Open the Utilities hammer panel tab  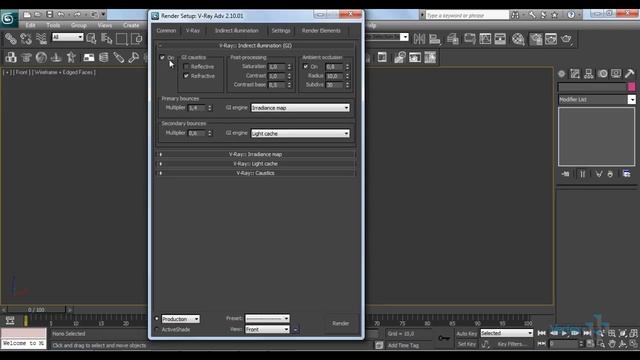[x=629, y=74]
